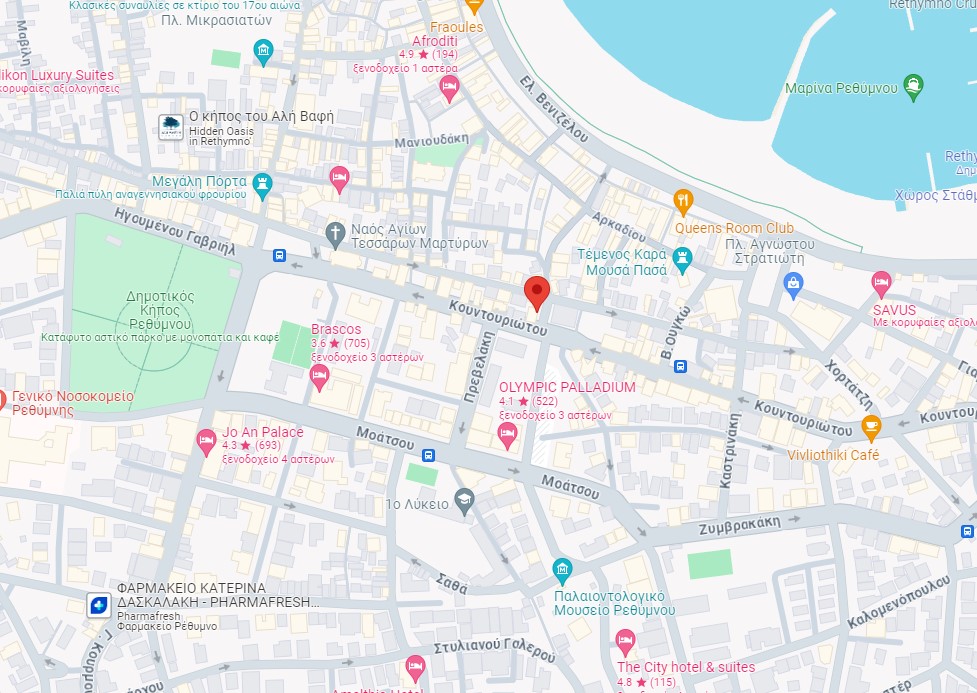The width and height of the screenshot is (977, 693).
Task: Click the red dropped location pin
Action: [x=536, y=294]
